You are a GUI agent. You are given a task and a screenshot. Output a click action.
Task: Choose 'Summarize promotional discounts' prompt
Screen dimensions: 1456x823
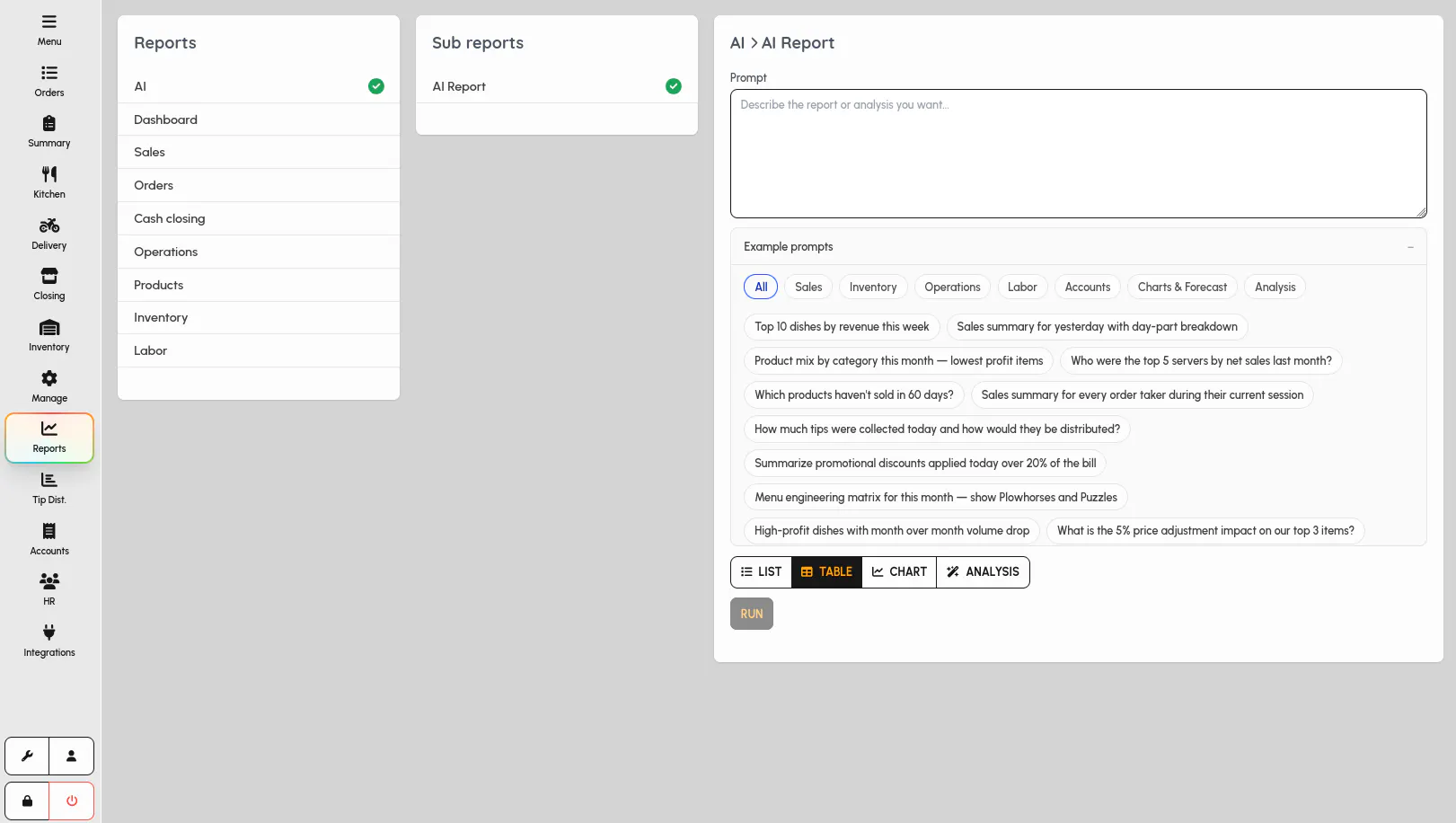point(925,463)
